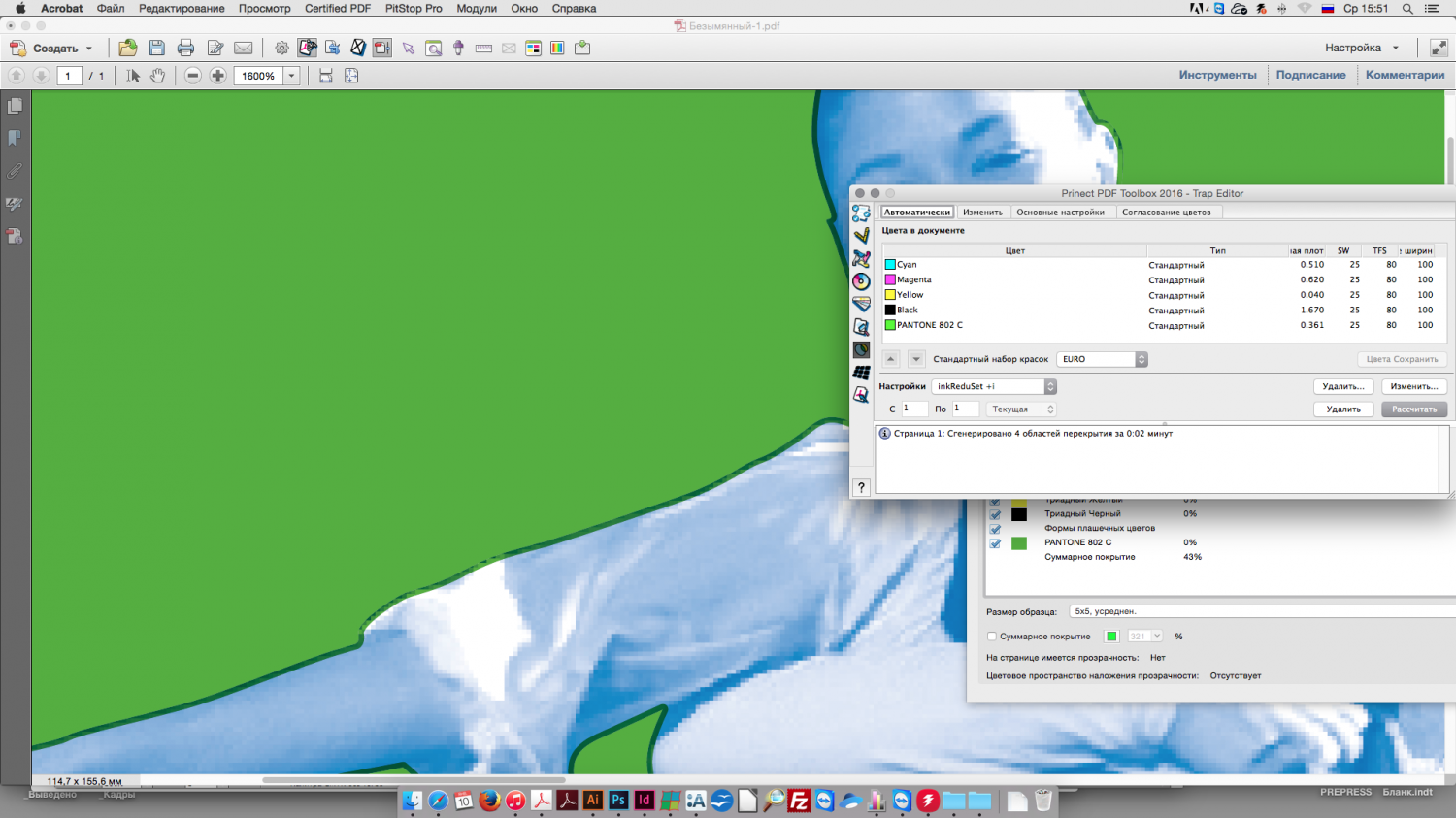This screenshot has width=1456, height=818.
Task: Move color down with the down arrow button
Action: tap(916, 359)
